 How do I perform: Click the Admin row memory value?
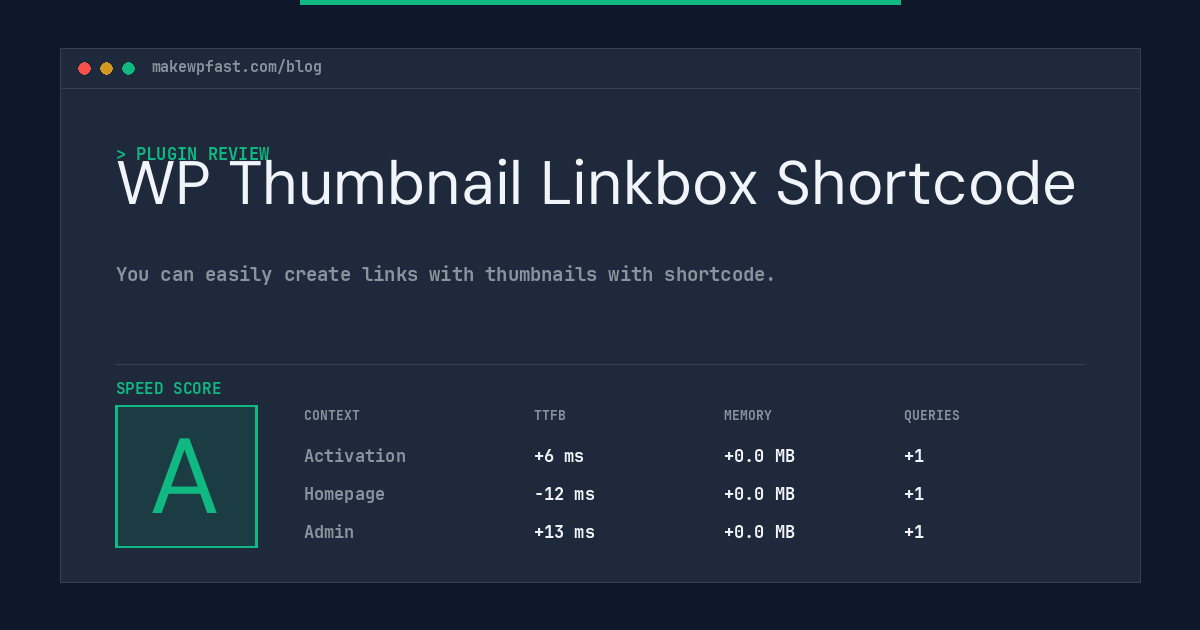coord(759,532)
